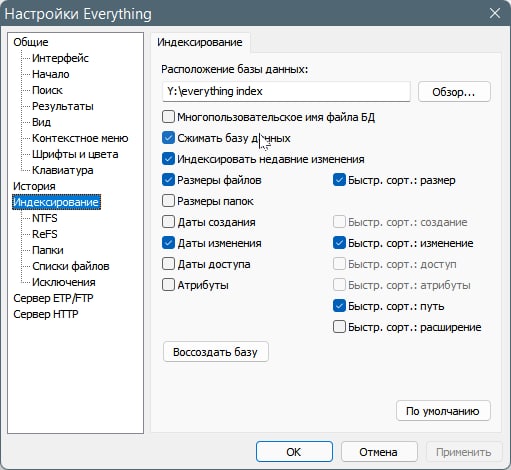Click the Отмена button

pyautogui.click(x=379, y=452)
